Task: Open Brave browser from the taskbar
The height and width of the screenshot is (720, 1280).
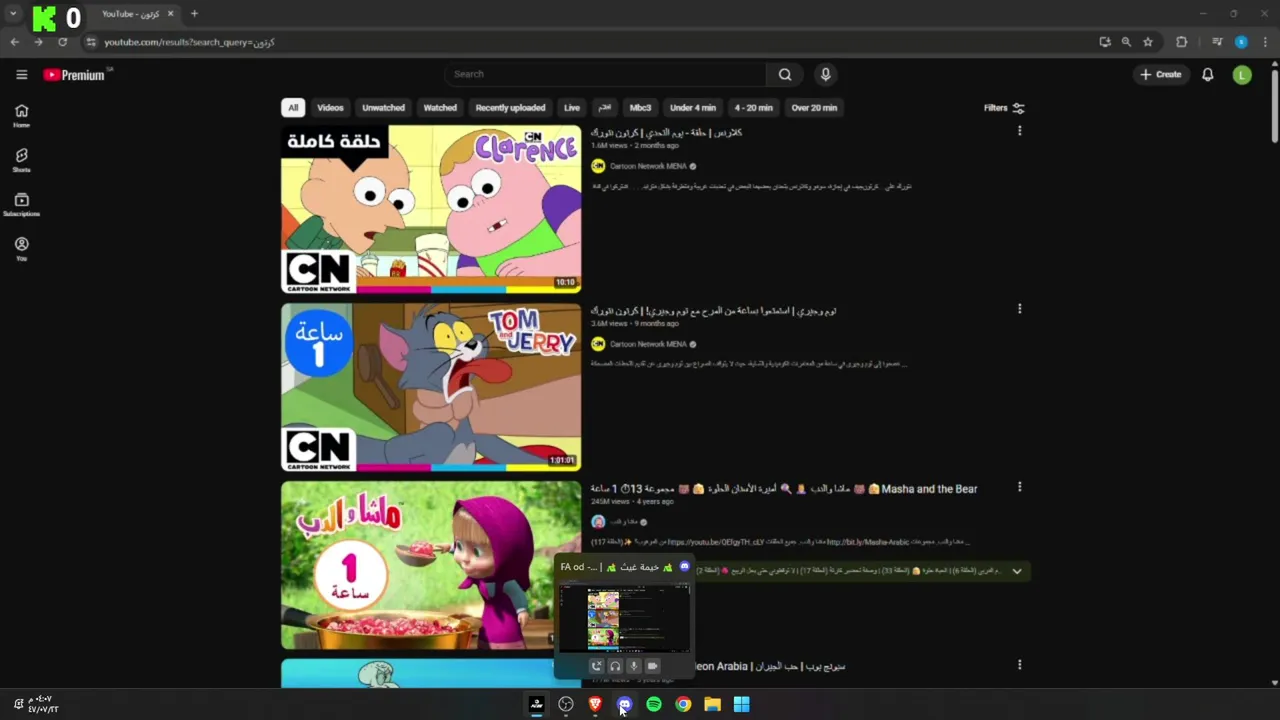Action: 595,704
